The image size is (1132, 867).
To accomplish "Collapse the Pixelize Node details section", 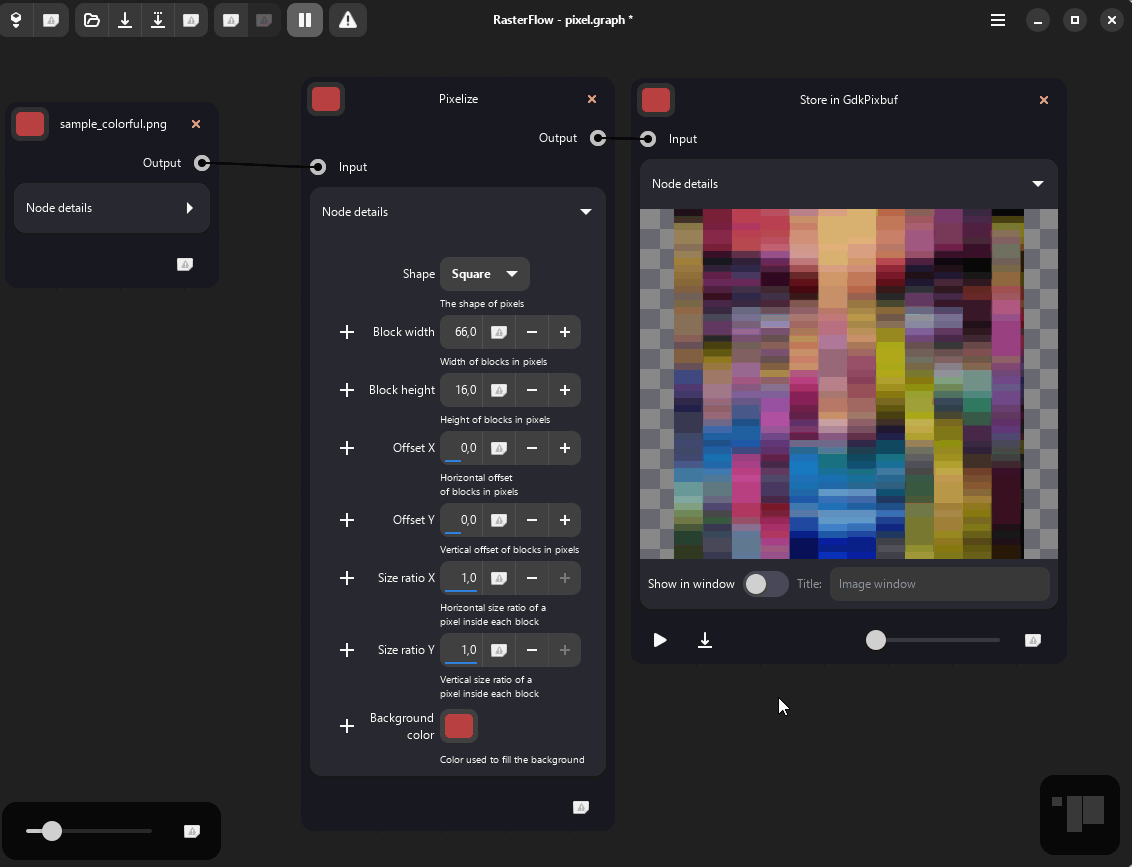I will [x=586, y=212].
